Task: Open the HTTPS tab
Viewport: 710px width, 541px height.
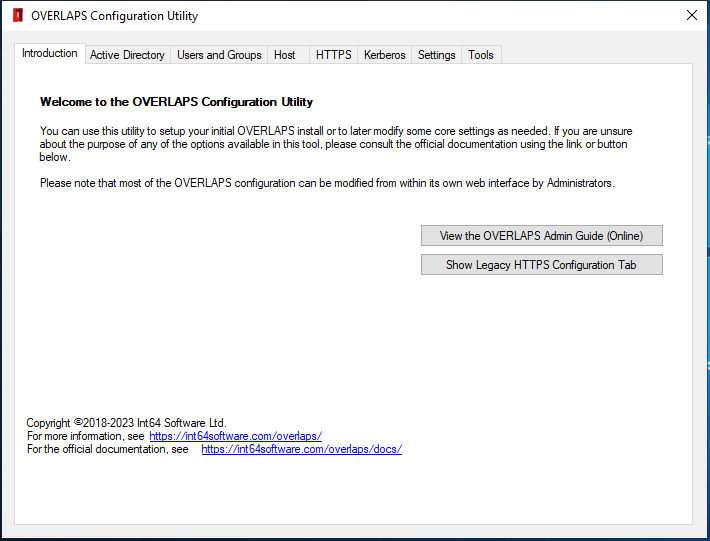Action: coord(334,55)
